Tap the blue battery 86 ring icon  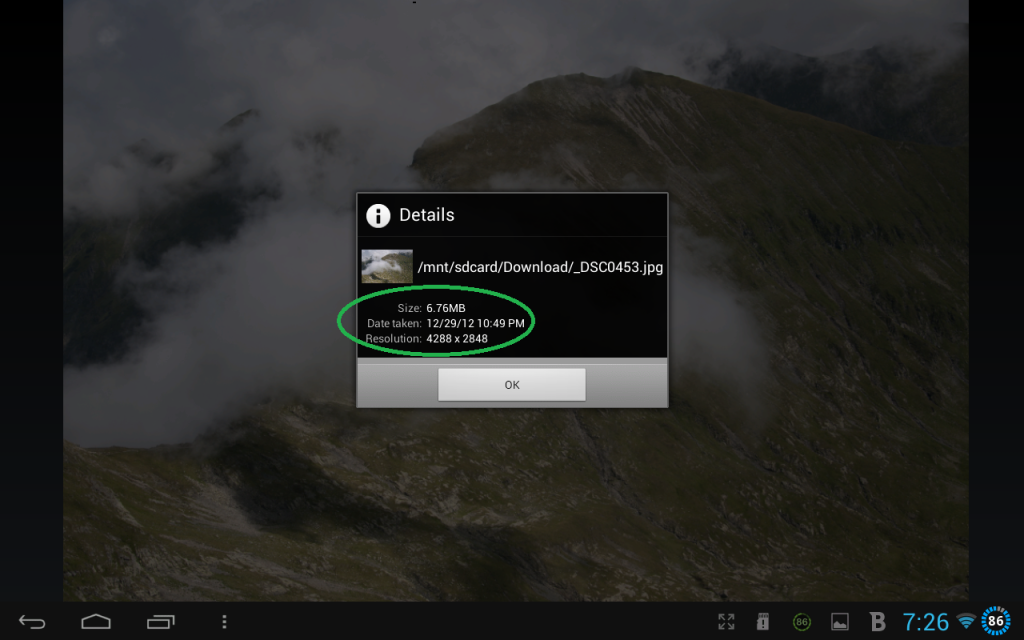point(995,621)
